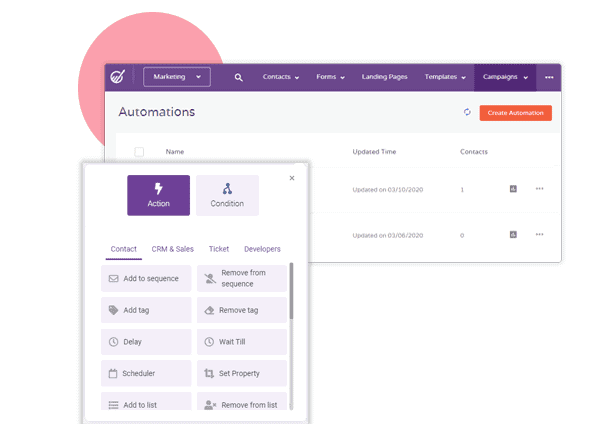Close the action picker panel
The width and height of the screenshot is (614, 424).
click(x=292, y=178)
